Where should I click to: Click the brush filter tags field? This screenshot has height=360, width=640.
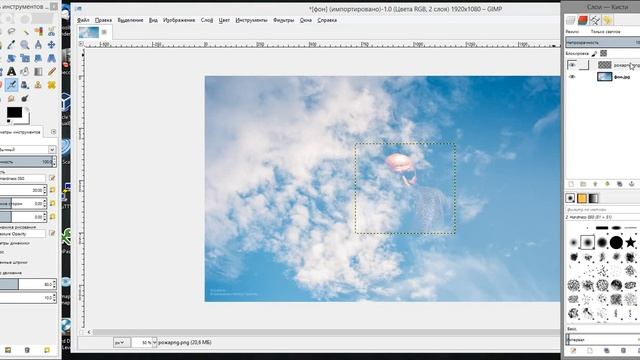pyautogui.click(x=602, y=209)
